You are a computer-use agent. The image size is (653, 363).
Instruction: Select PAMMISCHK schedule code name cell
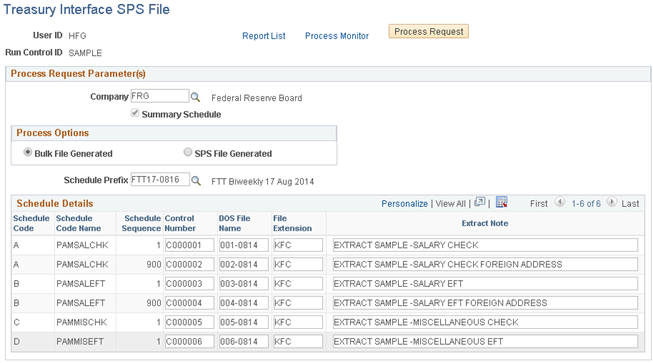[82, 322]
